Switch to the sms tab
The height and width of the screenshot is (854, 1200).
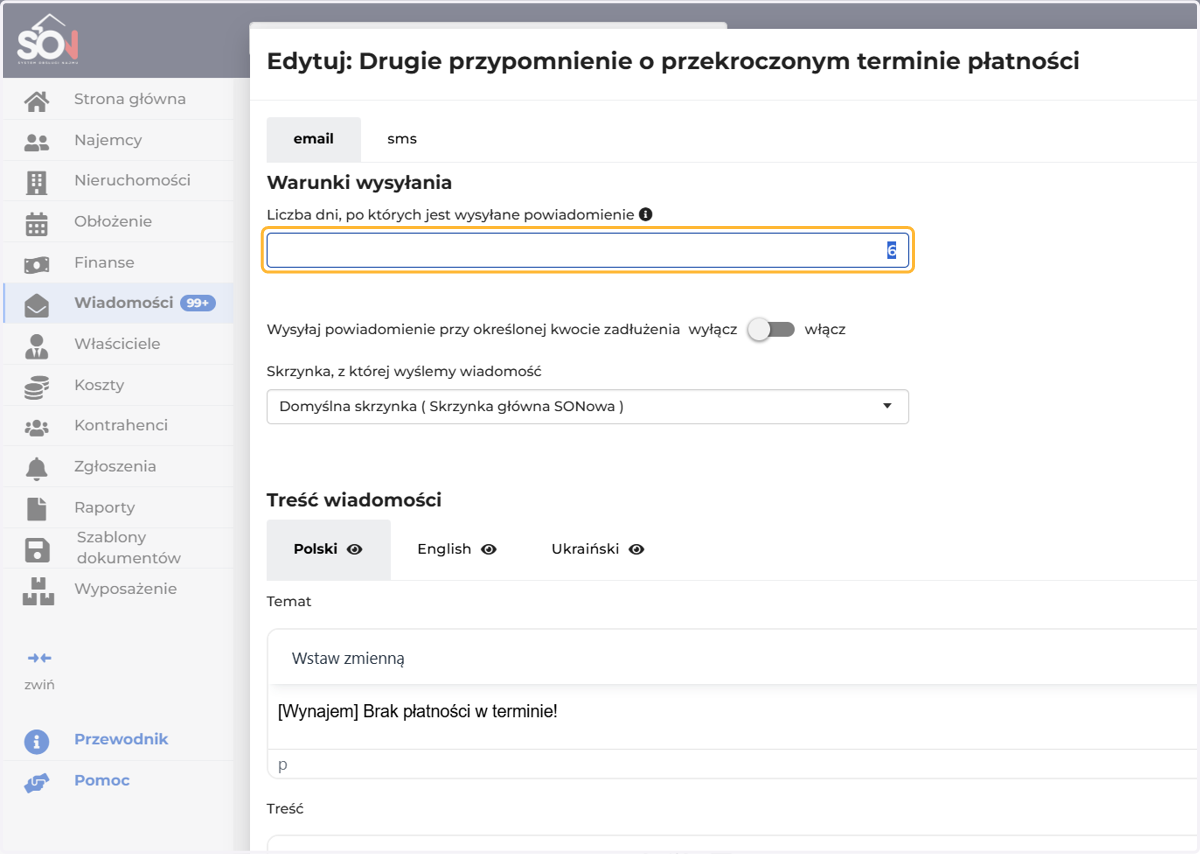[402, 139]
